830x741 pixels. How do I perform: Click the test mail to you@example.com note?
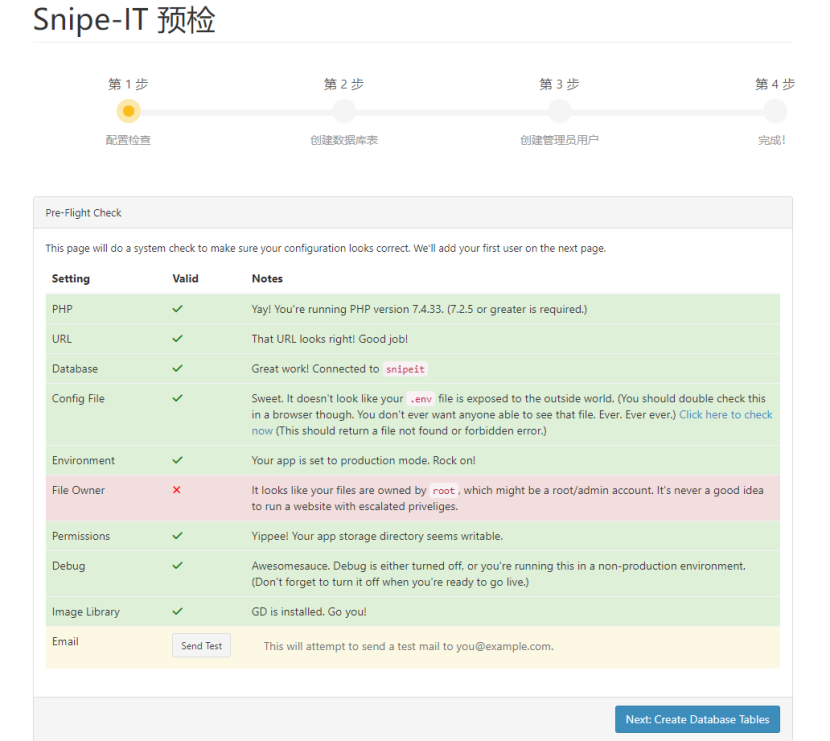coord(409,646)
